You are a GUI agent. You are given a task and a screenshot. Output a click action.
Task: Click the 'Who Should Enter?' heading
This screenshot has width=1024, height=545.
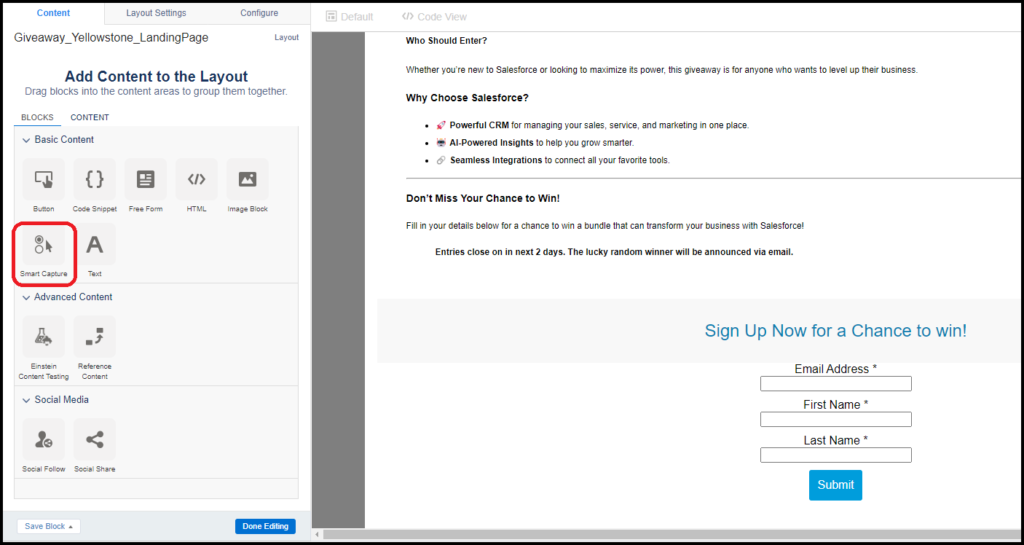446,40
